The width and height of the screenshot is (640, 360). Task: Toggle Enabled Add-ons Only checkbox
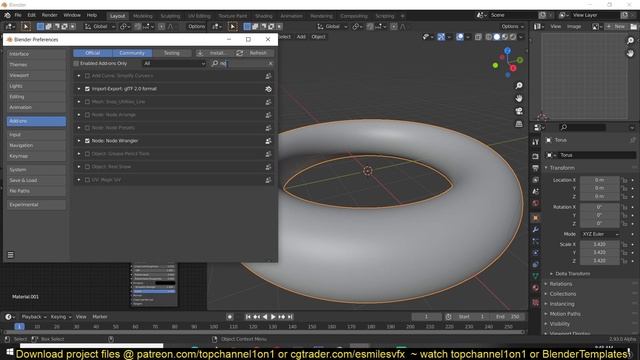click(x=76, y=64)
